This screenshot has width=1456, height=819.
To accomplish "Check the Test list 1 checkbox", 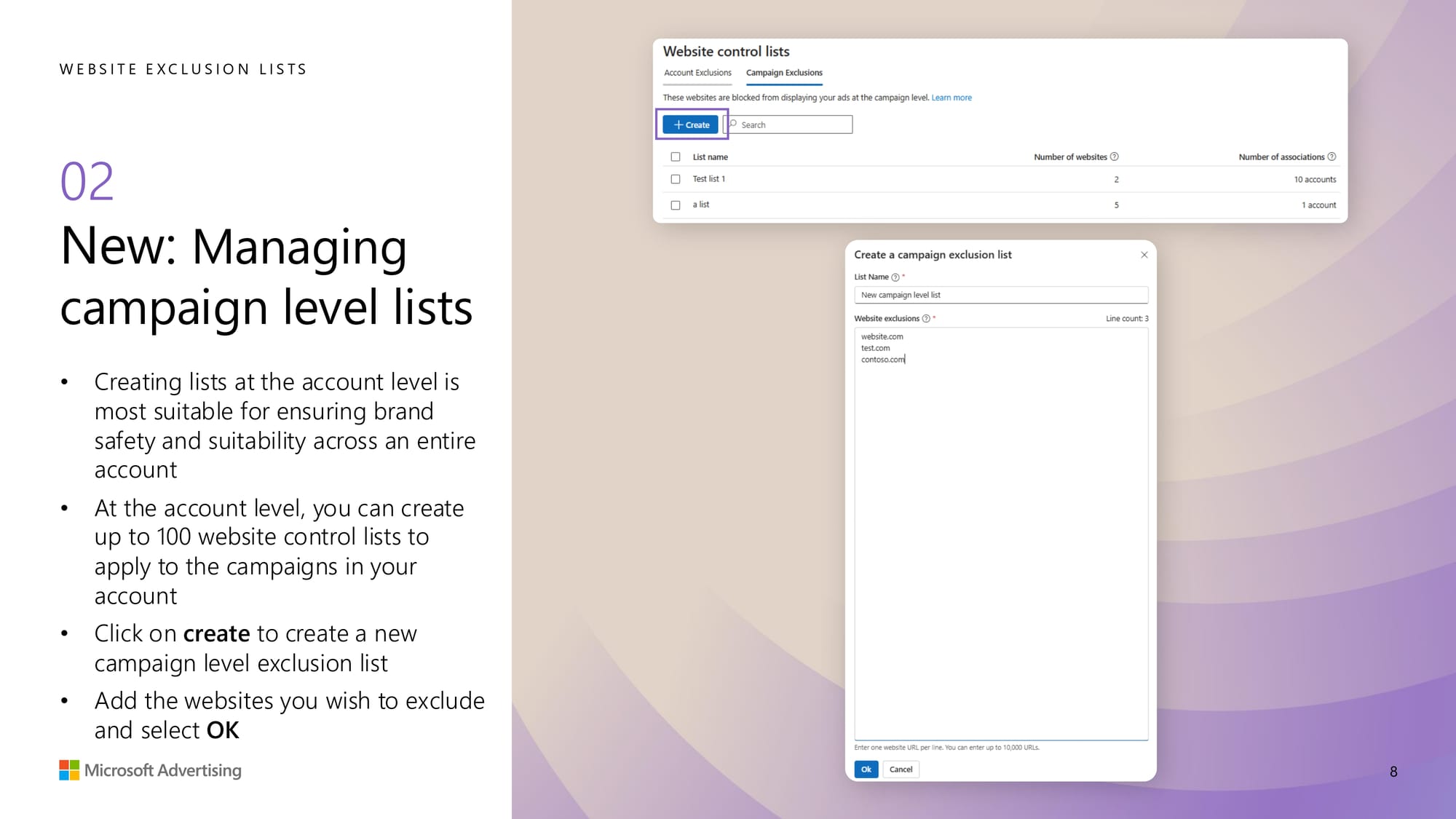I will click(x=676, y=179).
